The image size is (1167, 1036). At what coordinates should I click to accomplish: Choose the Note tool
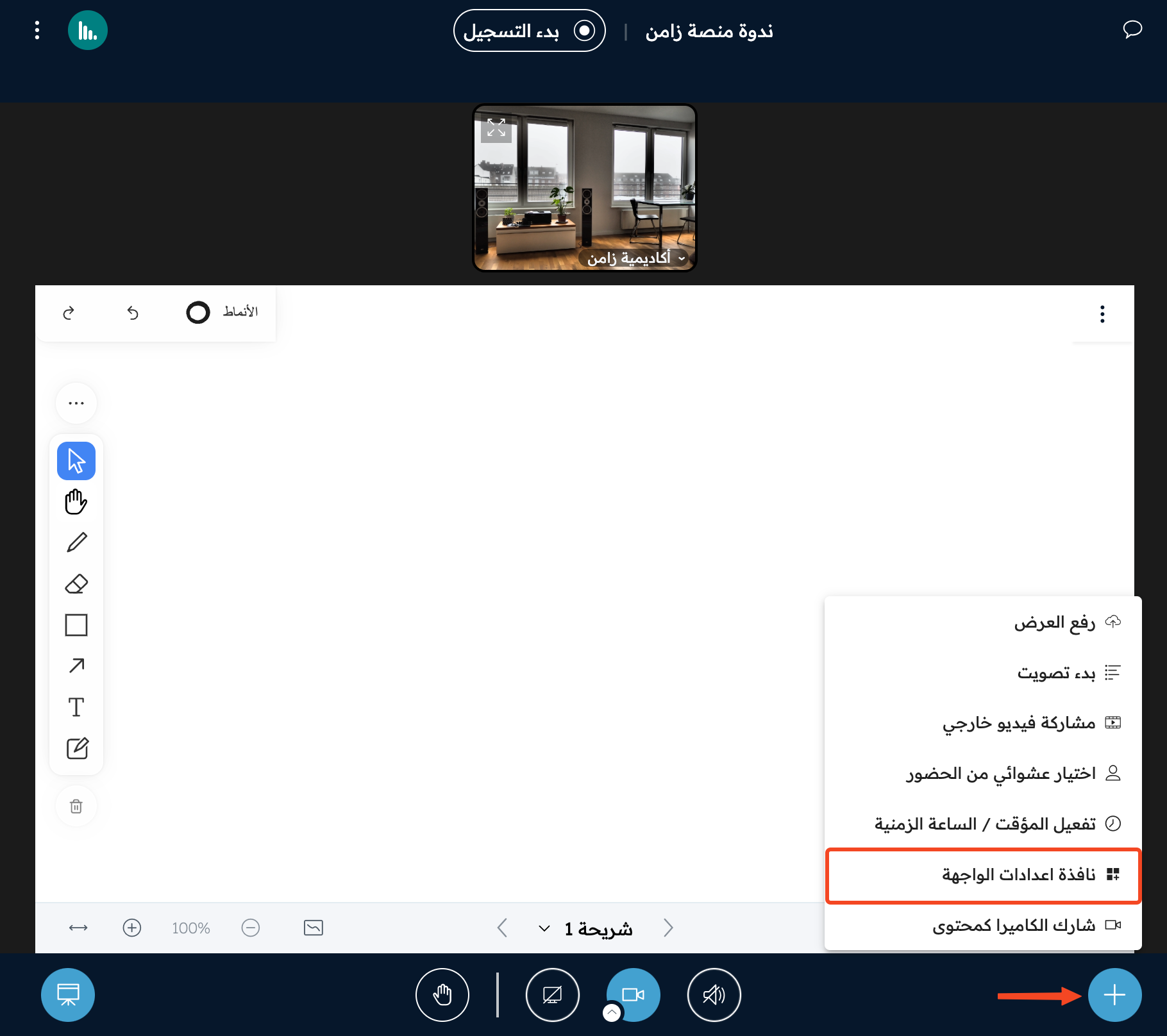(77, 748)
